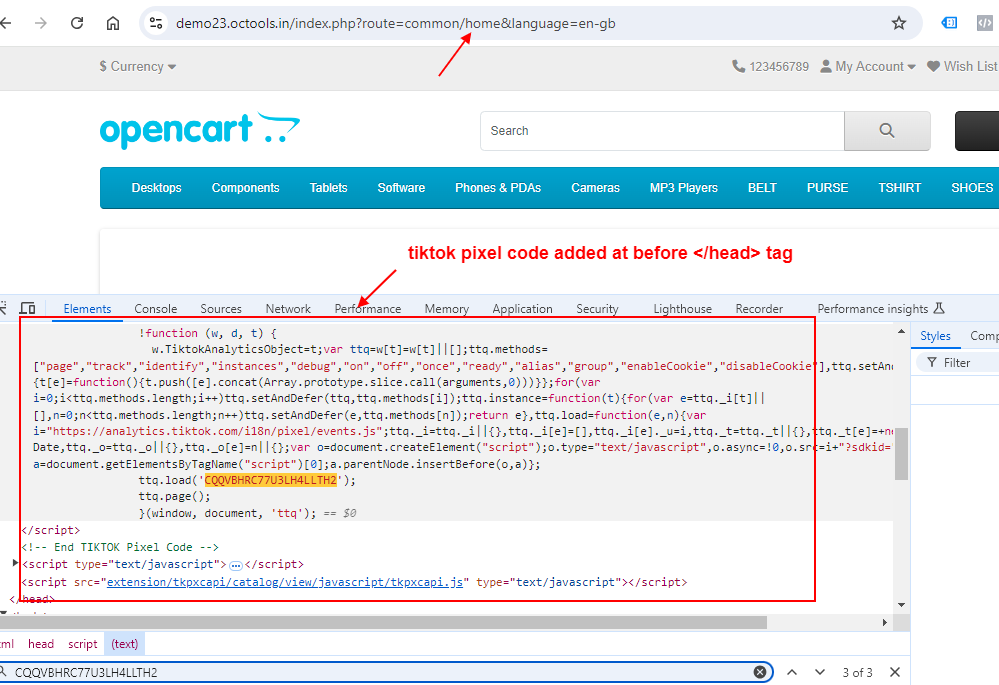The height and width of the screenshot is (685, 999).
Task: Open the Currency dropdown
Action: click(x=138, y=66)
